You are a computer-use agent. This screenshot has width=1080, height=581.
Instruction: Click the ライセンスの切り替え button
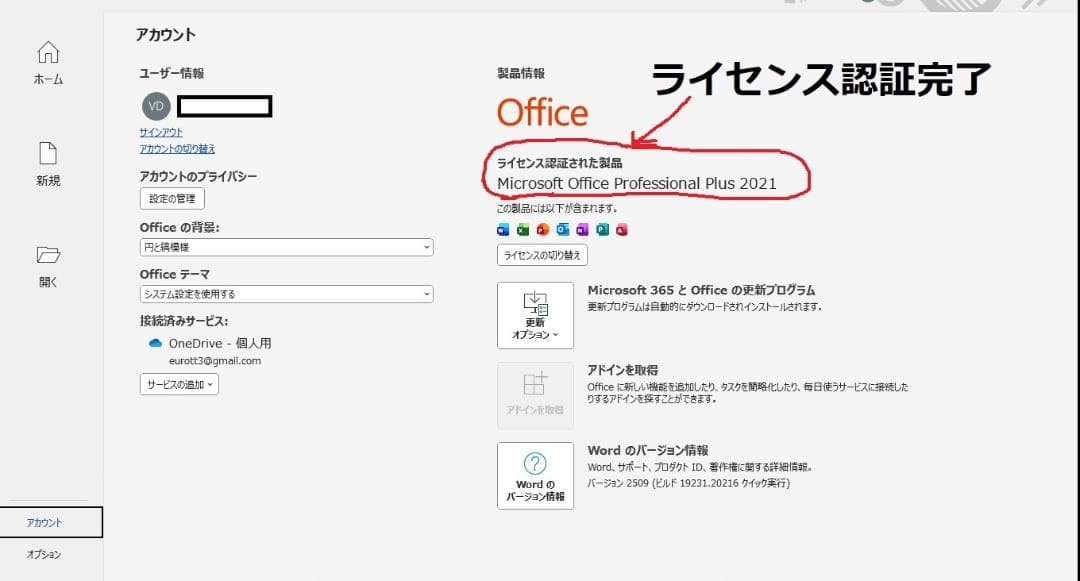click(x=541, y=255)
